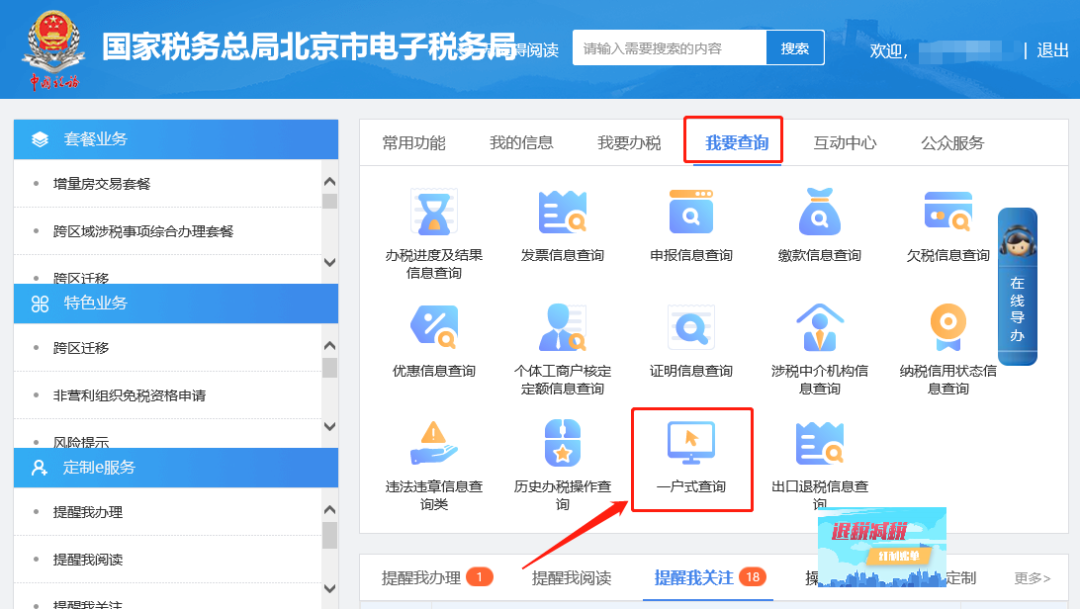Screen dimensions: 1080x609
Task: Switch to the 互动中心 tab
Action: (x=844, y=143)
